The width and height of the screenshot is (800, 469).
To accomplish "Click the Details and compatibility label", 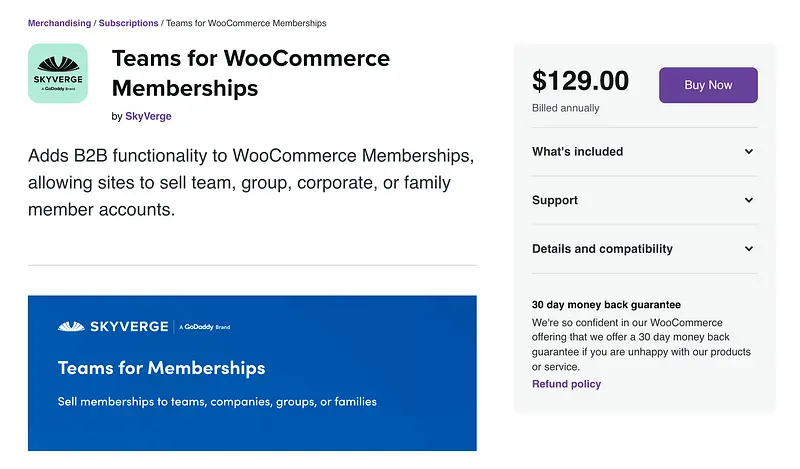I will point(602,249).
